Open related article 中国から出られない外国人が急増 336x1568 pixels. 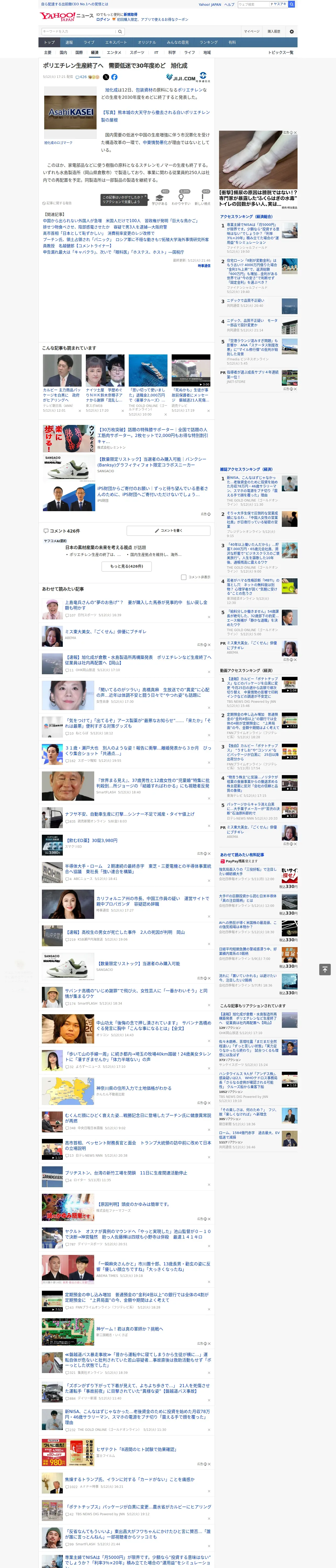coord(120,221)
